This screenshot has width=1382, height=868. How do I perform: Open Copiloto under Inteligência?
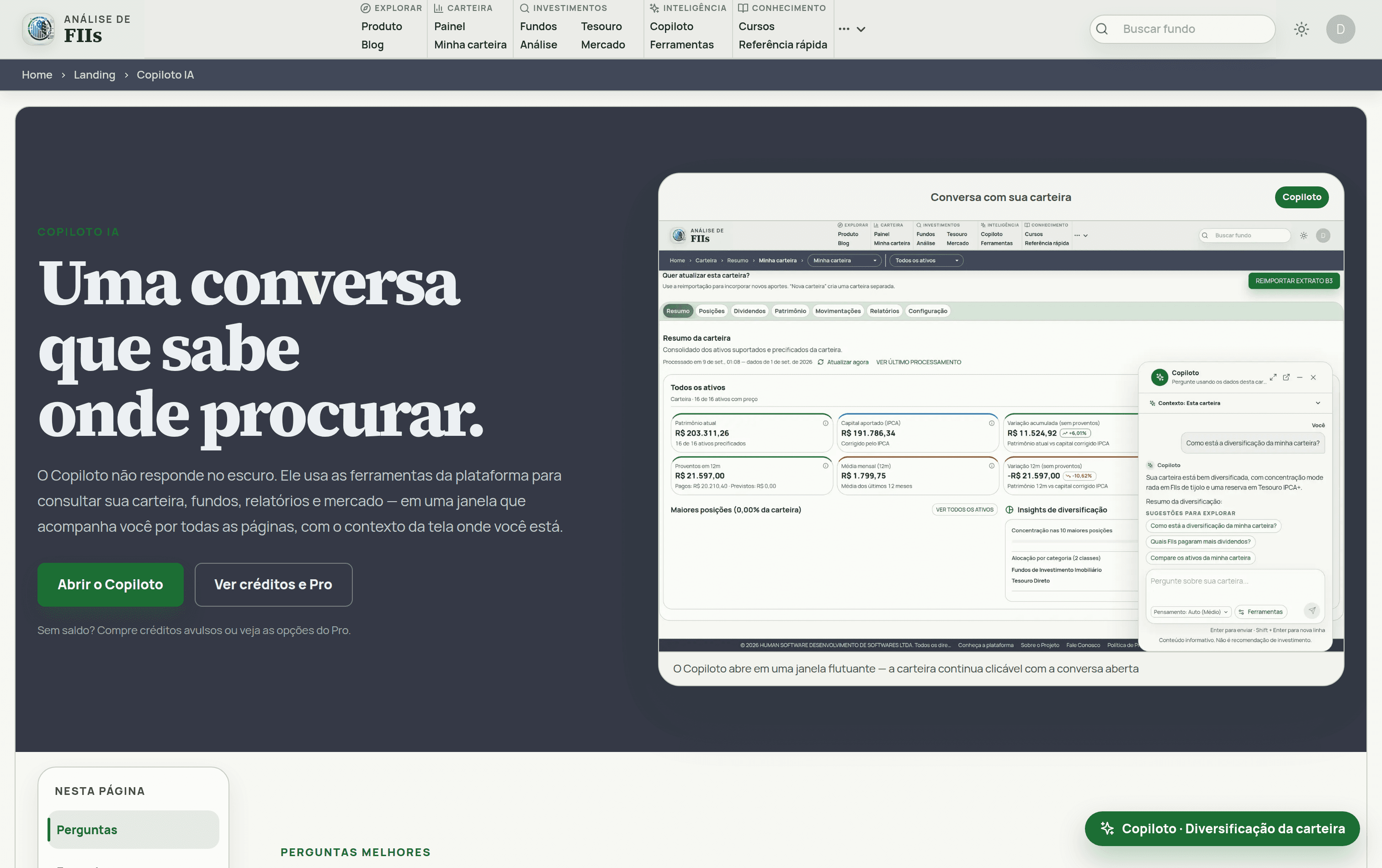point(671,26)
